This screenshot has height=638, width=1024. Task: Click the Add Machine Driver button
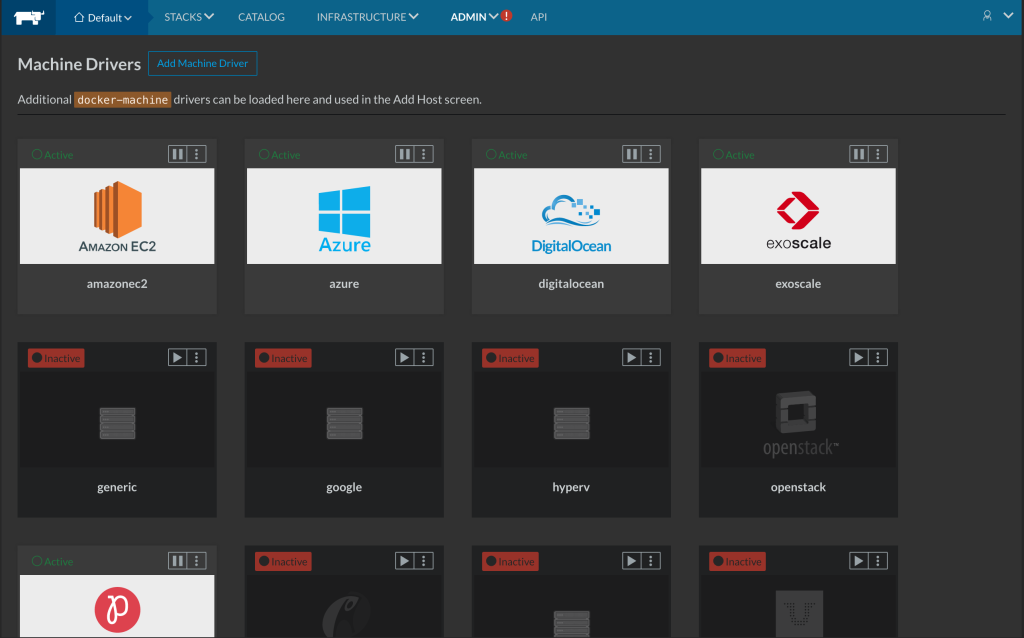[203, 64]
